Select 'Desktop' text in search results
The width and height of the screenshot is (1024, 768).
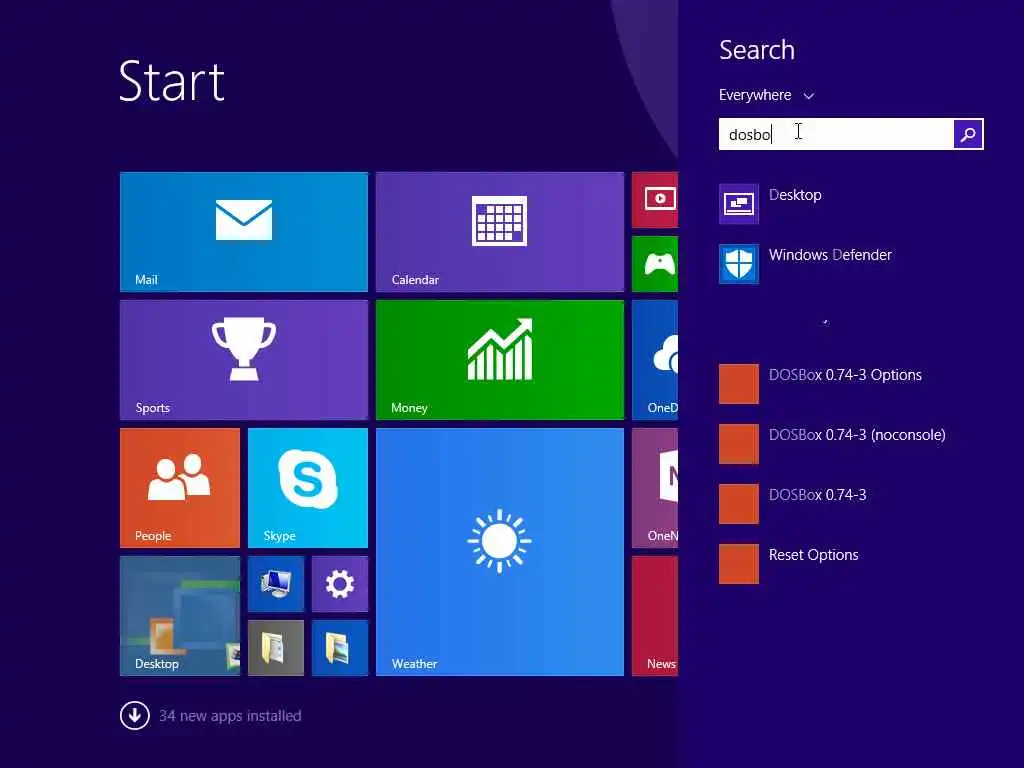coord(795,195)
